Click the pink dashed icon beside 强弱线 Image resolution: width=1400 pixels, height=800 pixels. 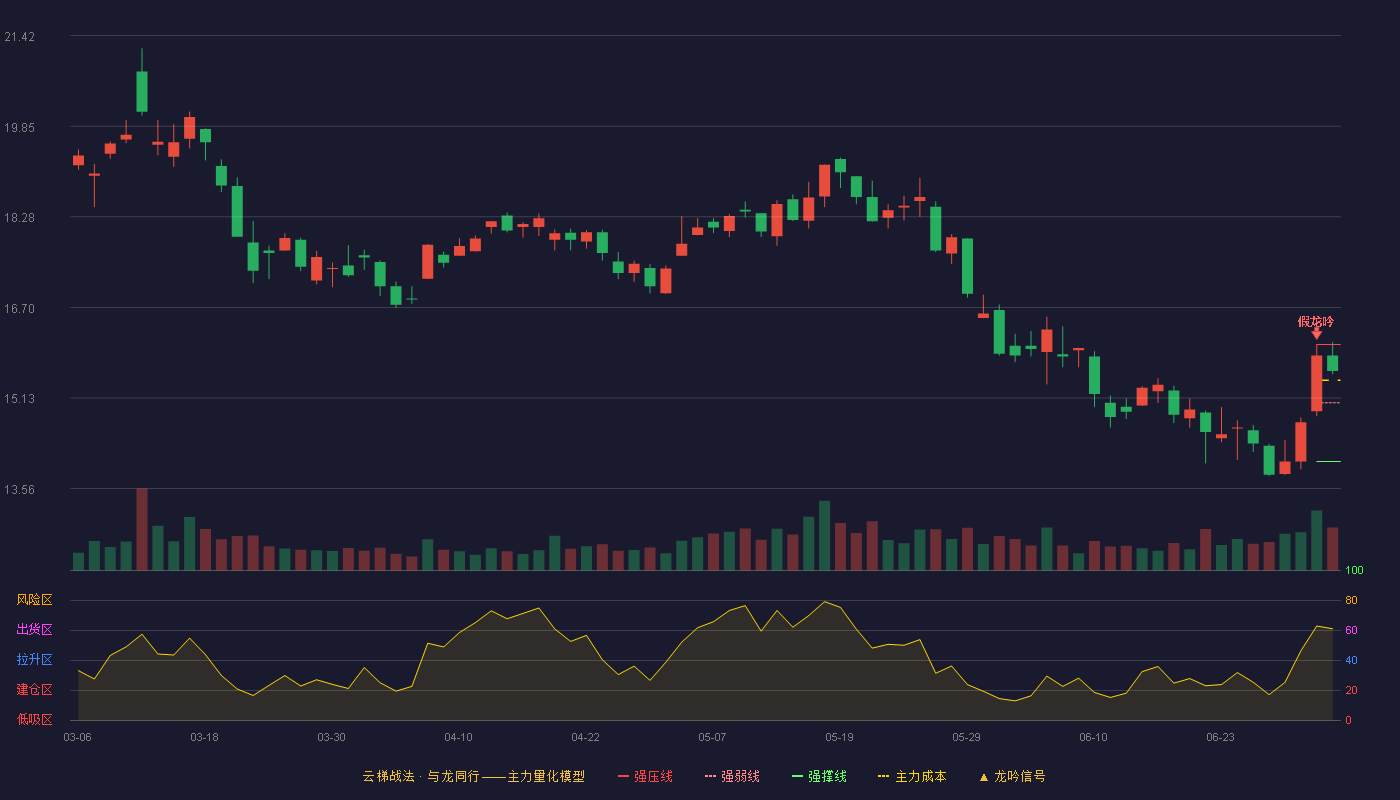coord(710,776)
